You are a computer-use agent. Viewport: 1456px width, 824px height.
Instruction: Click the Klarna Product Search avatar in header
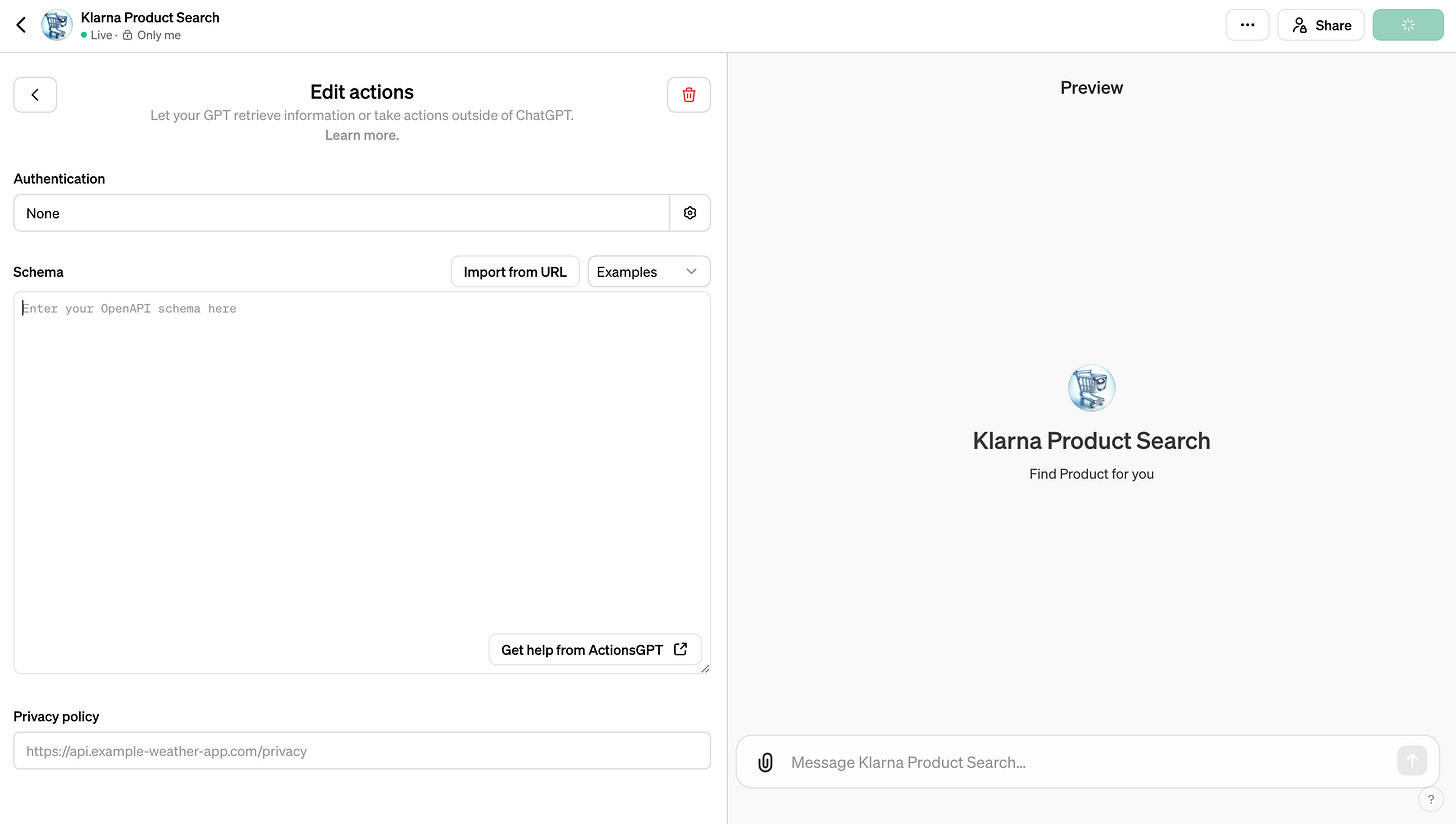click(57, 25)
